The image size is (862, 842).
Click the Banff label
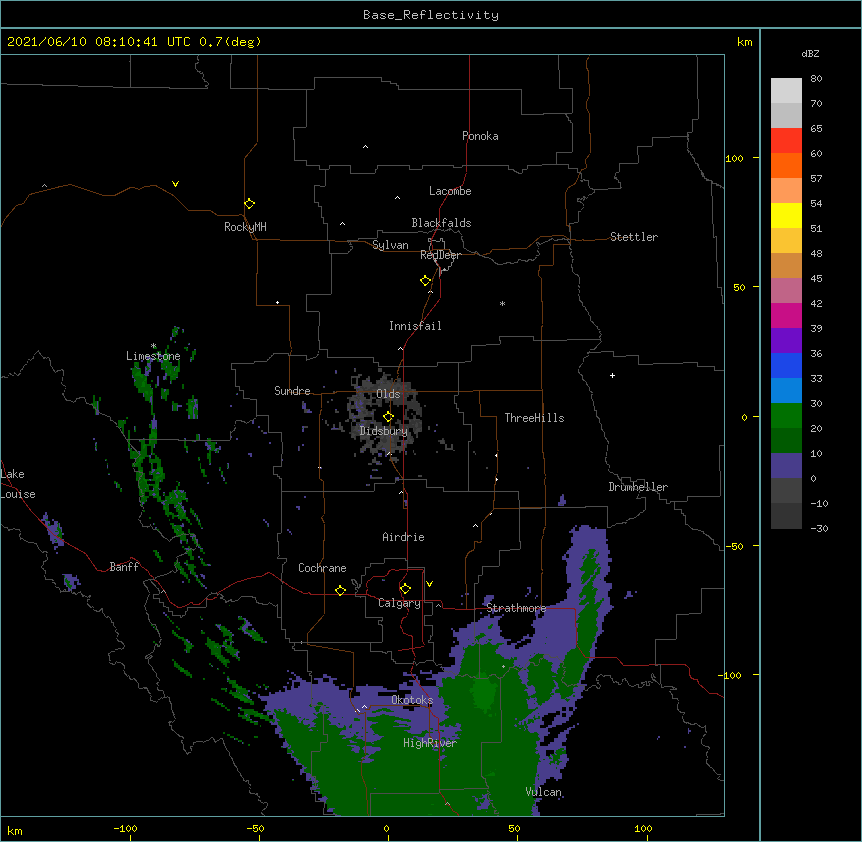[124, 567]
